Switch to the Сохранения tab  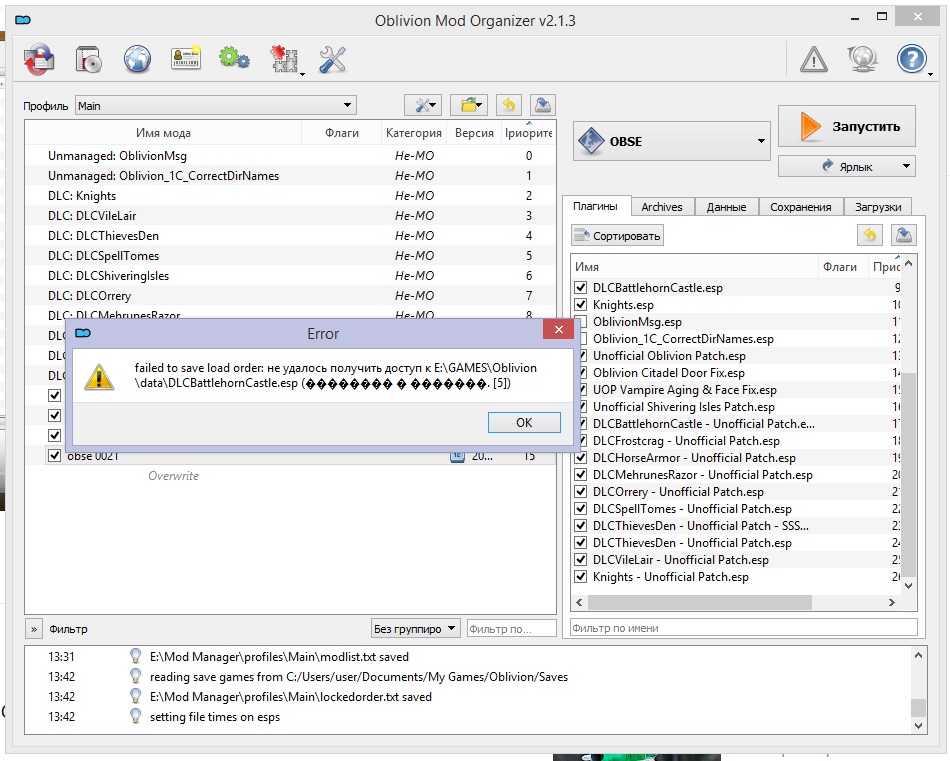point(800,207)
